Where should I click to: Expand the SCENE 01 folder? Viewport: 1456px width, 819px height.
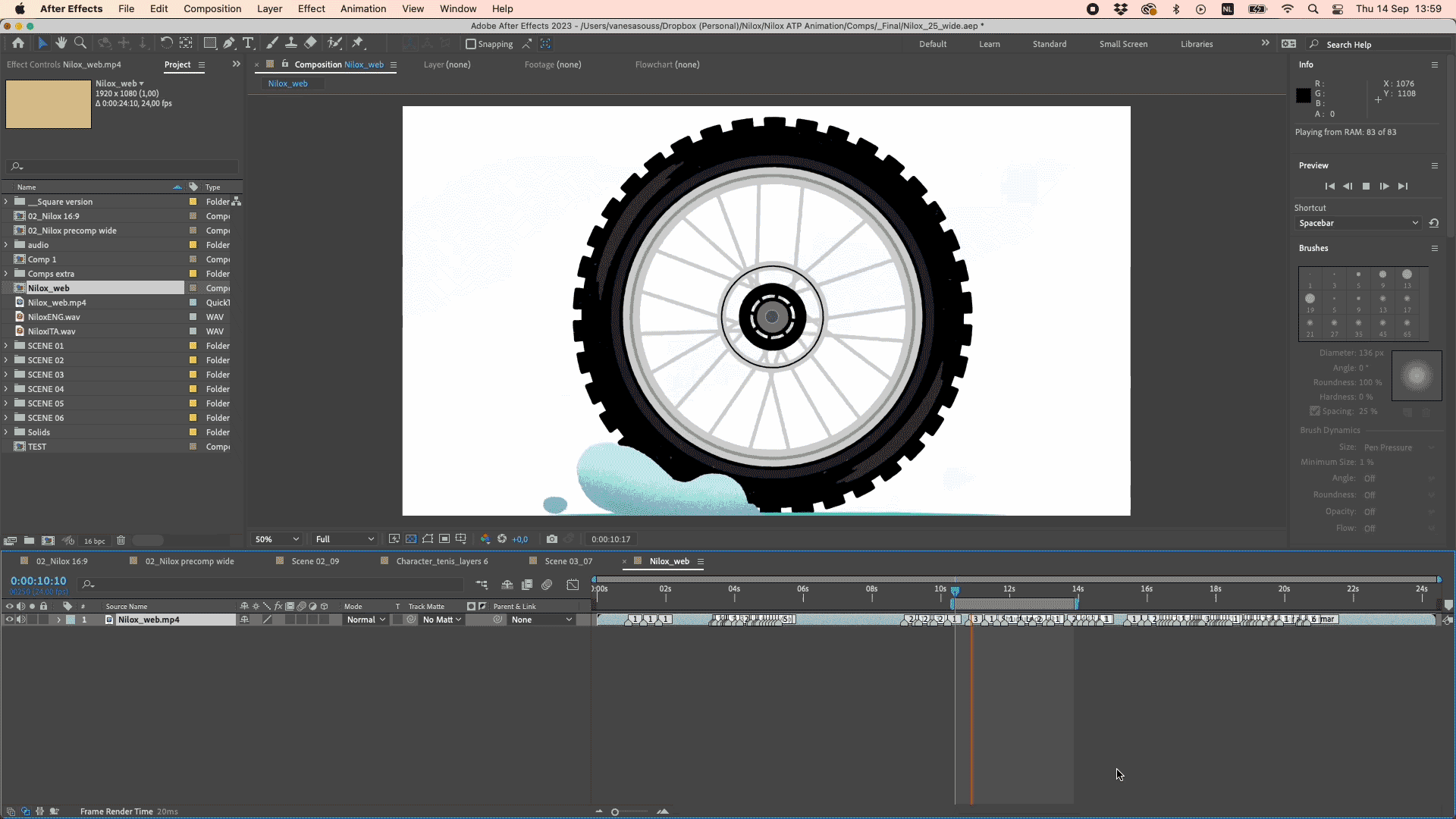[6, 346]
